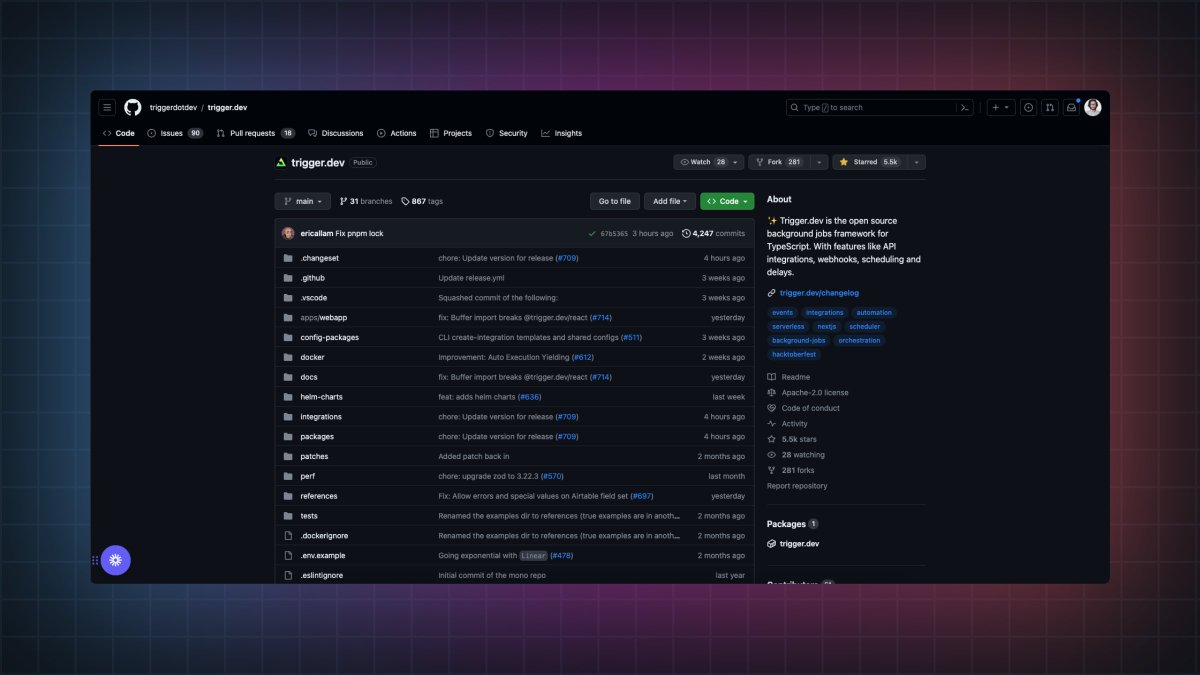Open the .env.example file
This screenshot has width=1200, height=675.
click(x=323, y=556)
